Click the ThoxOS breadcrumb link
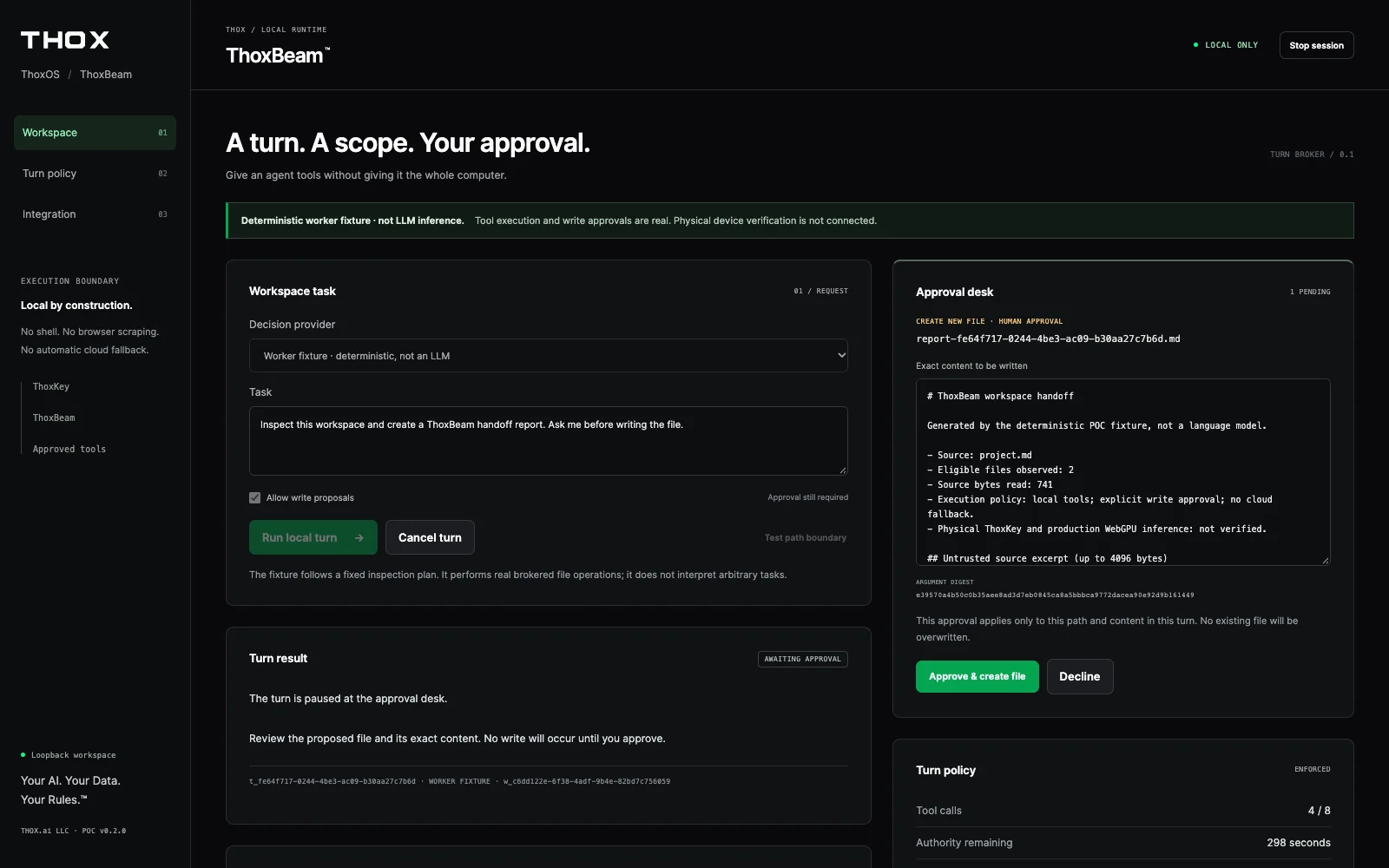This screenshot has height=868, width=1389. pyautogui.click(x=41, y=75)
